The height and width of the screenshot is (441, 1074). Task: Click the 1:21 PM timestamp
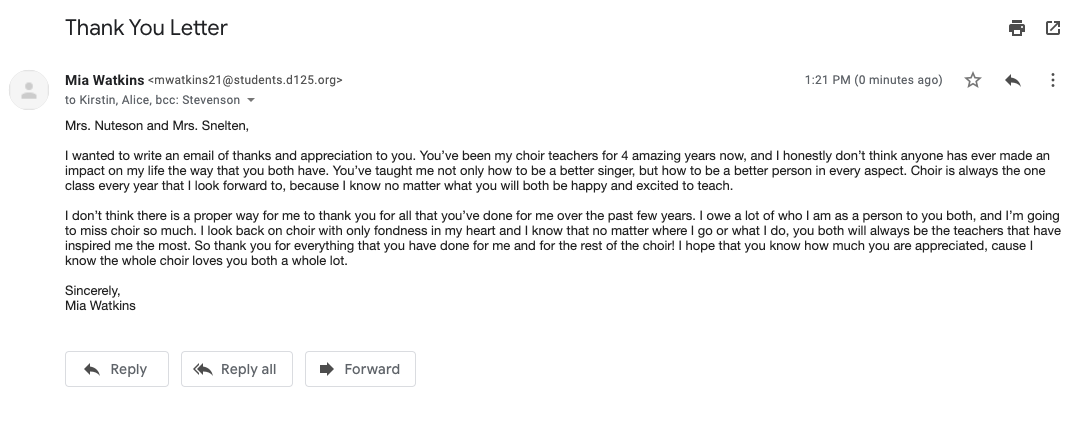coord(873,80)
